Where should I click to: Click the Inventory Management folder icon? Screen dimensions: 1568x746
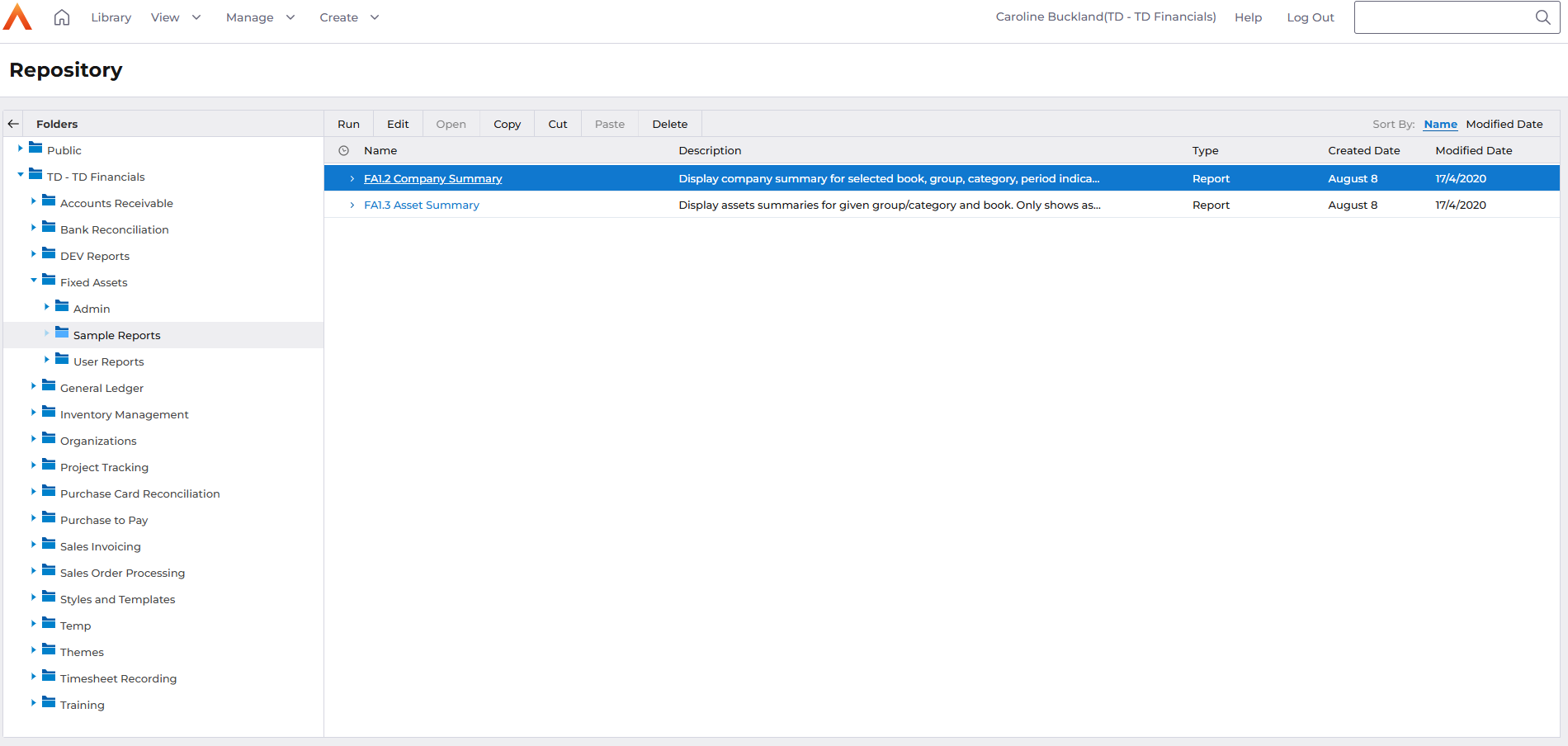[49, 412]
